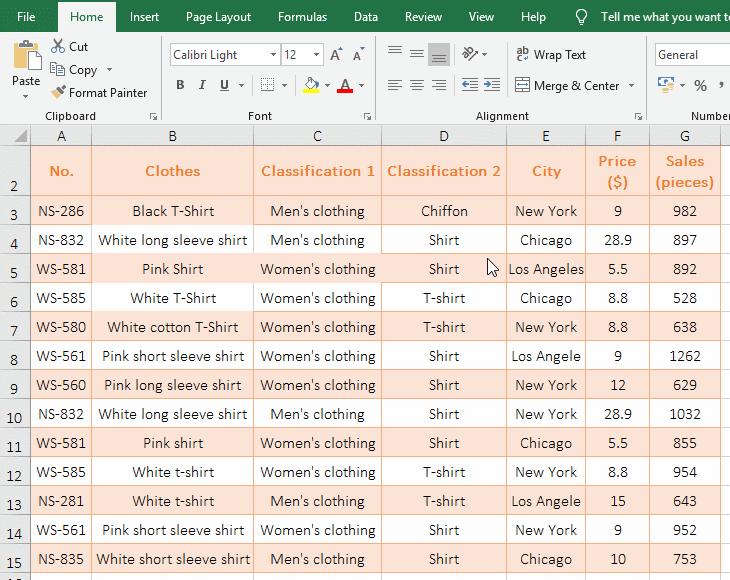Viewport: 730px width, 580px height.
Task: Click the Increase Indent icon
Action: pos(492,86)
